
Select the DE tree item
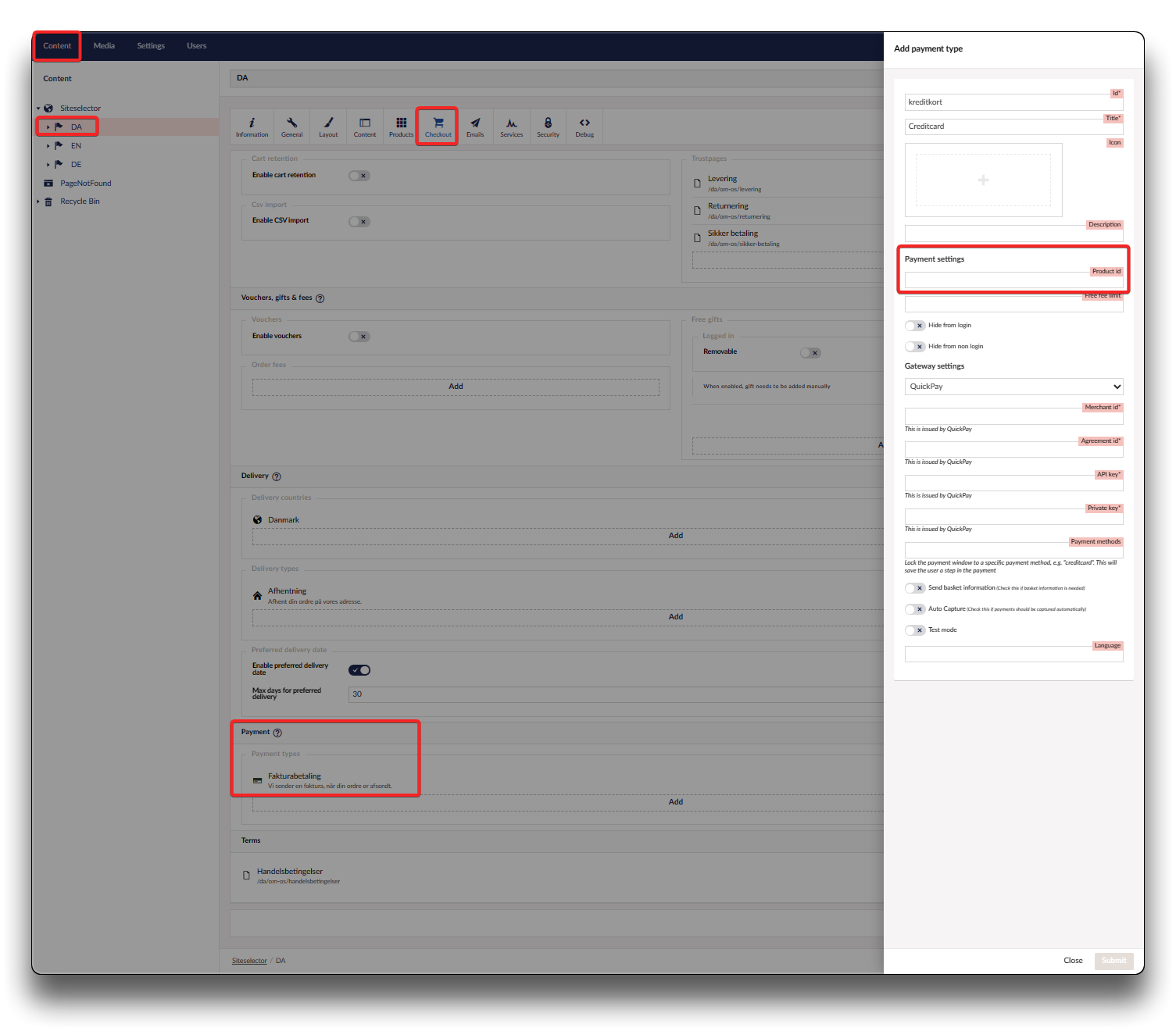(x=76, y=165)
